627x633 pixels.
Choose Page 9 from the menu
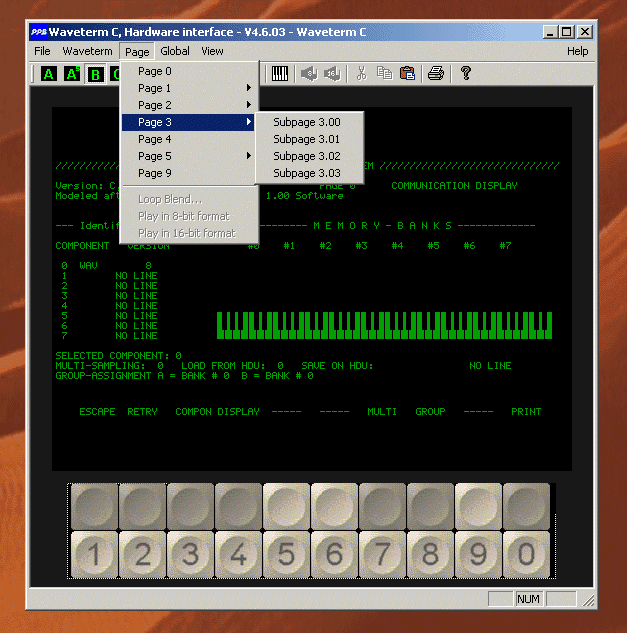click(188, 173)
